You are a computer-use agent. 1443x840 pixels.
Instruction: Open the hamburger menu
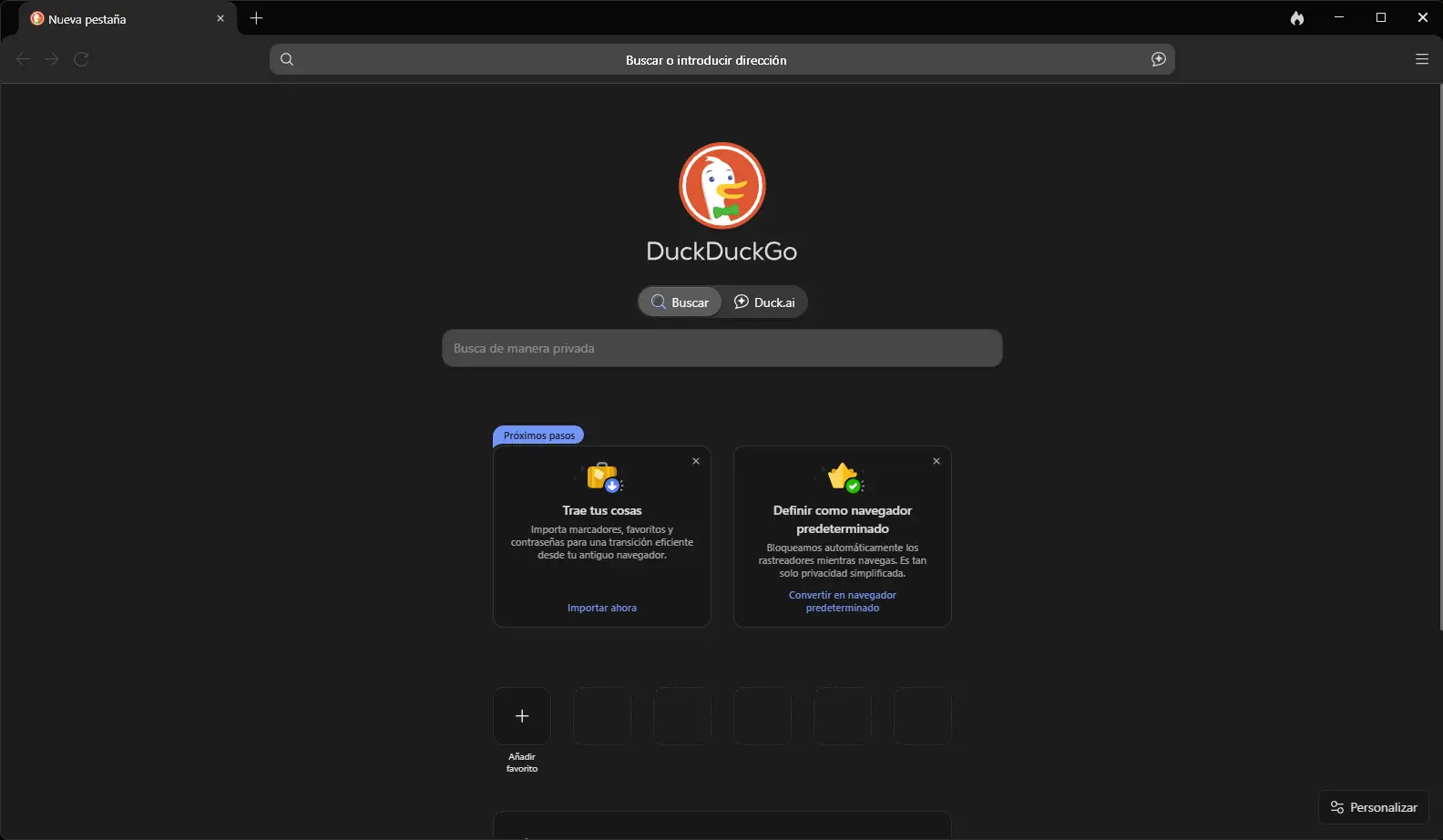click(1421, 59)
